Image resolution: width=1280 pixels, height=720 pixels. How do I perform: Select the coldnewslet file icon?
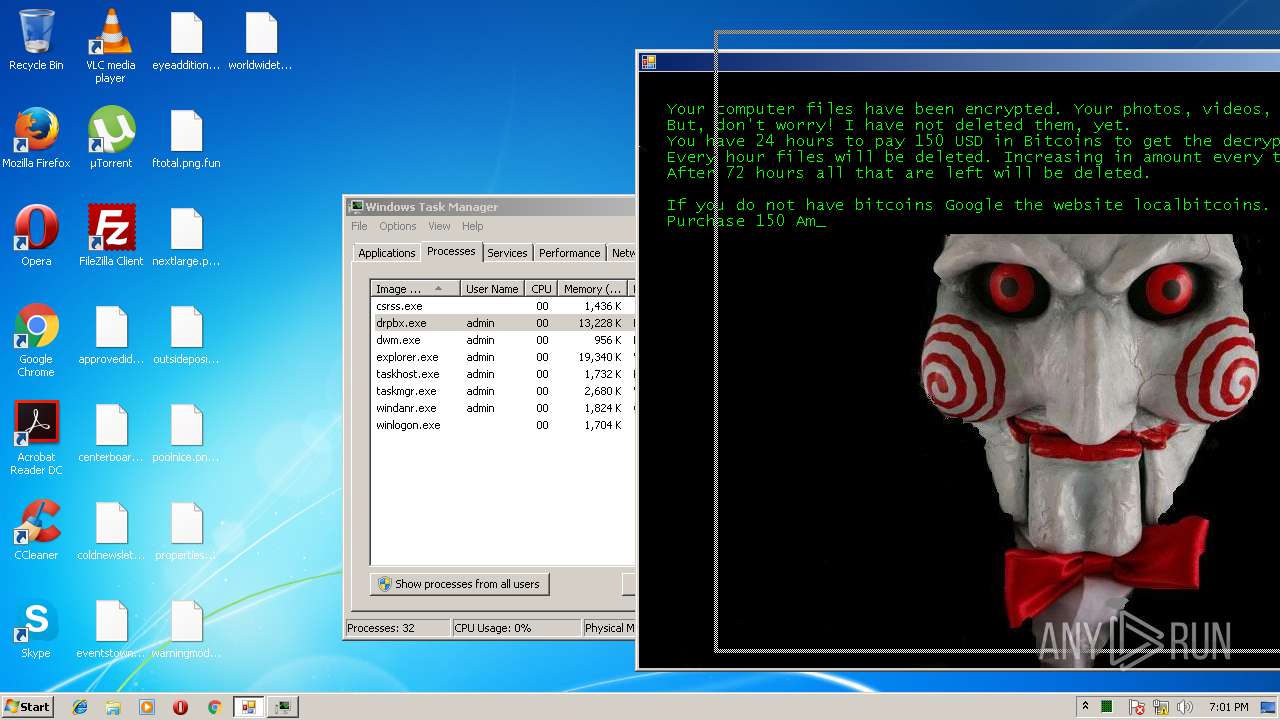[110, 530]
